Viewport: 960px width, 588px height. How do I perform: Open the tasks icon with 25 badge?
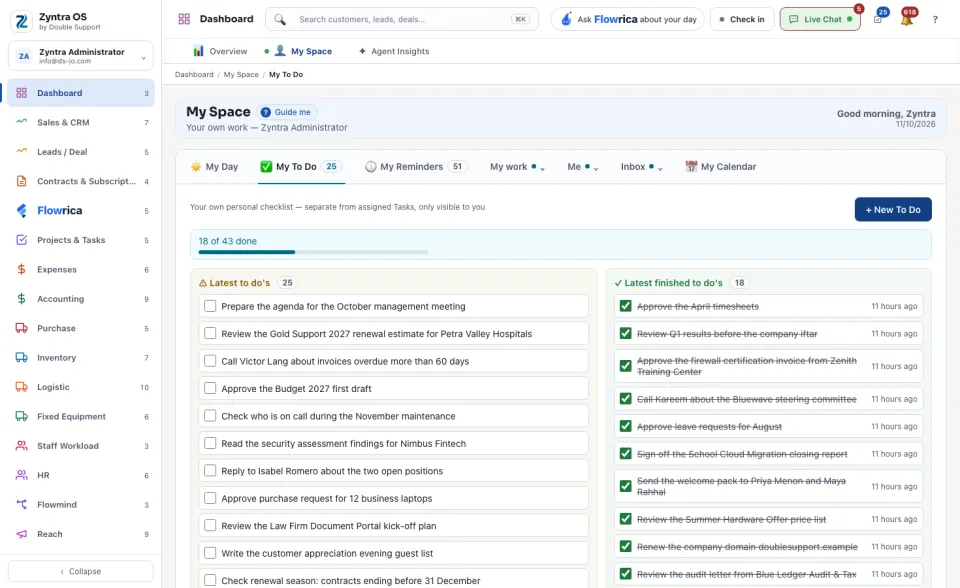pos(879,18)
